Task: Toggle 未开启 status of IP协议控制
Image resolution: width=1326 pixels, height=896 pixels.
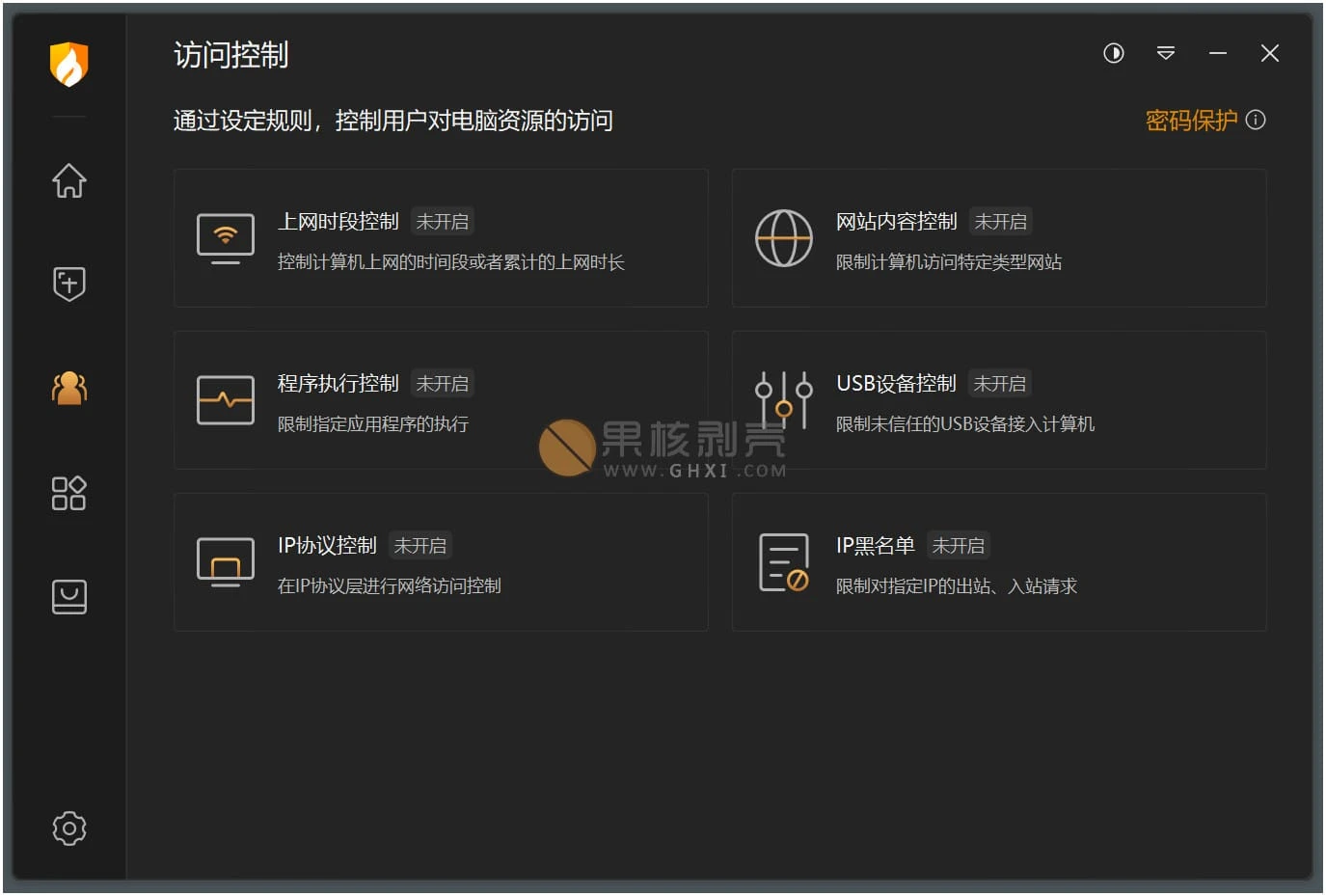Action: click(x=420, y=546)
